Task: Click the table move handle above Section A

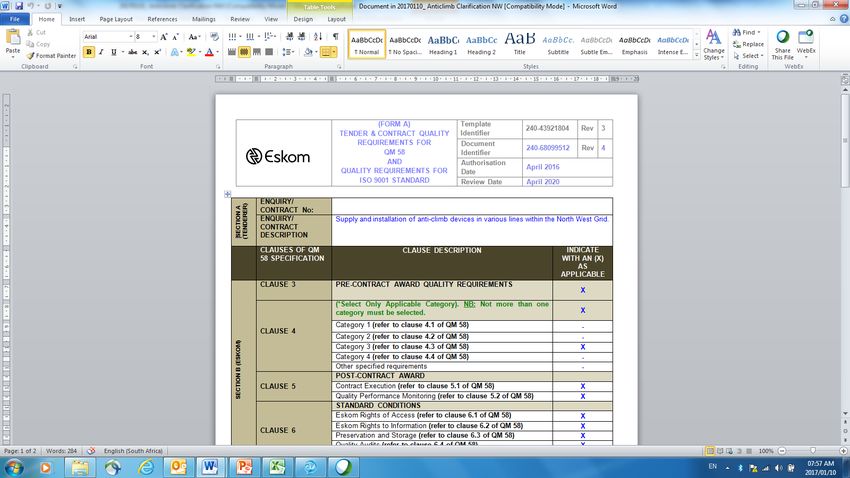Action: click(228, 194)
